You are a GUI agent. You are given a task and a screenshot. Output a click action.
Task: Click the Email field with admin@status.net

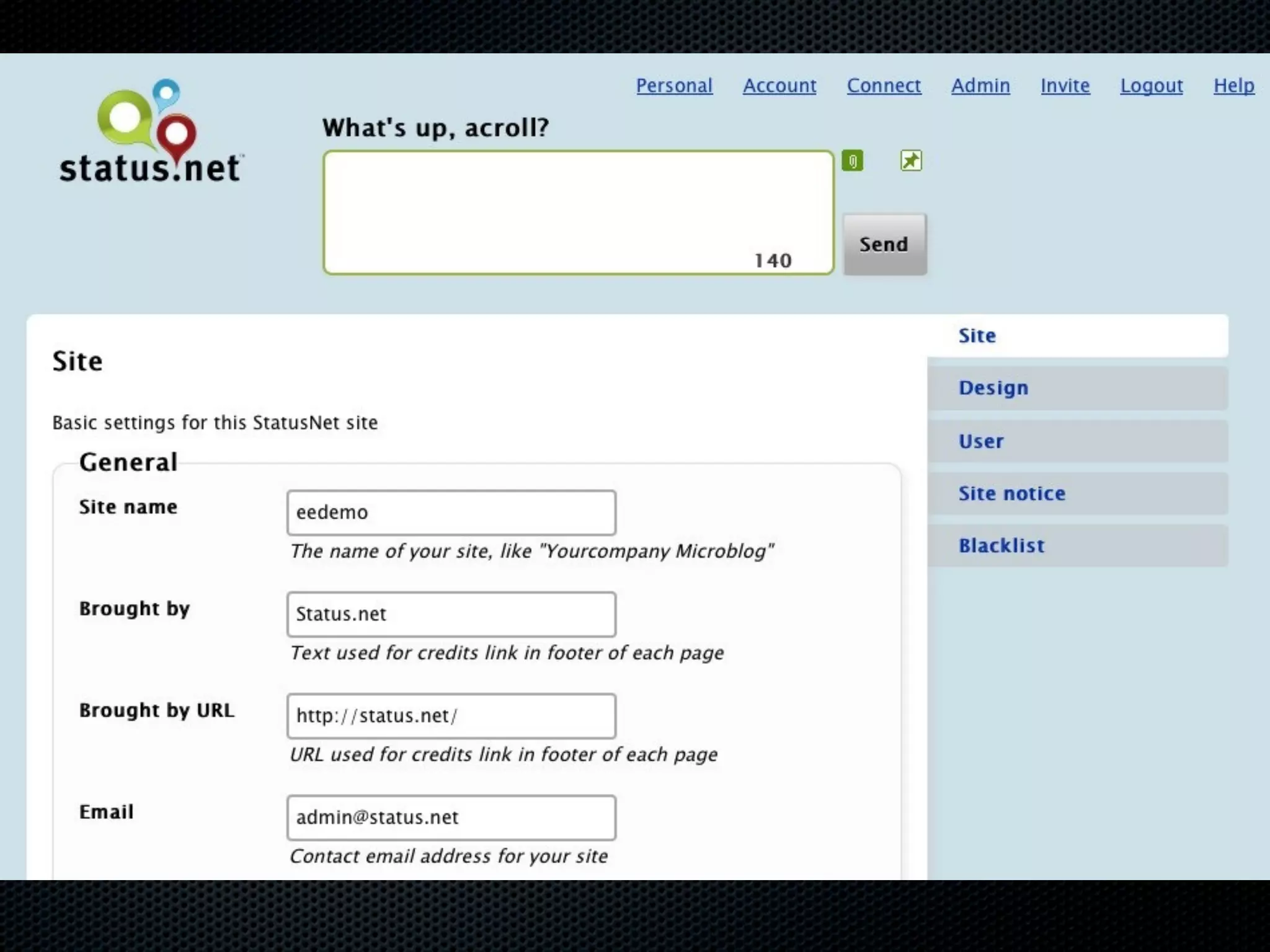point(451,818)
